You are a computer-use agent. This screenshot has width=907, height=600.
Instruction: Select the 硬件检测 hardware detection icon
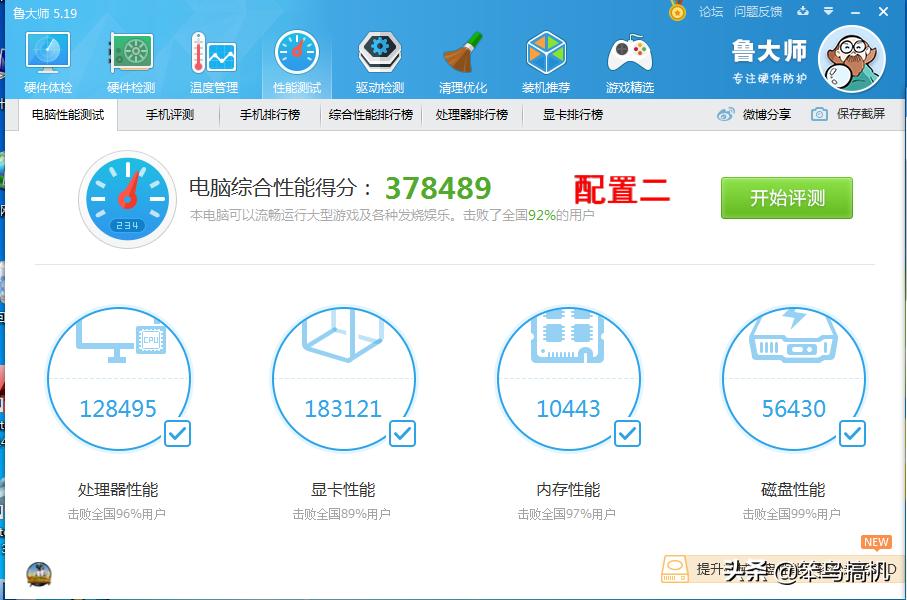coord(130,58)
